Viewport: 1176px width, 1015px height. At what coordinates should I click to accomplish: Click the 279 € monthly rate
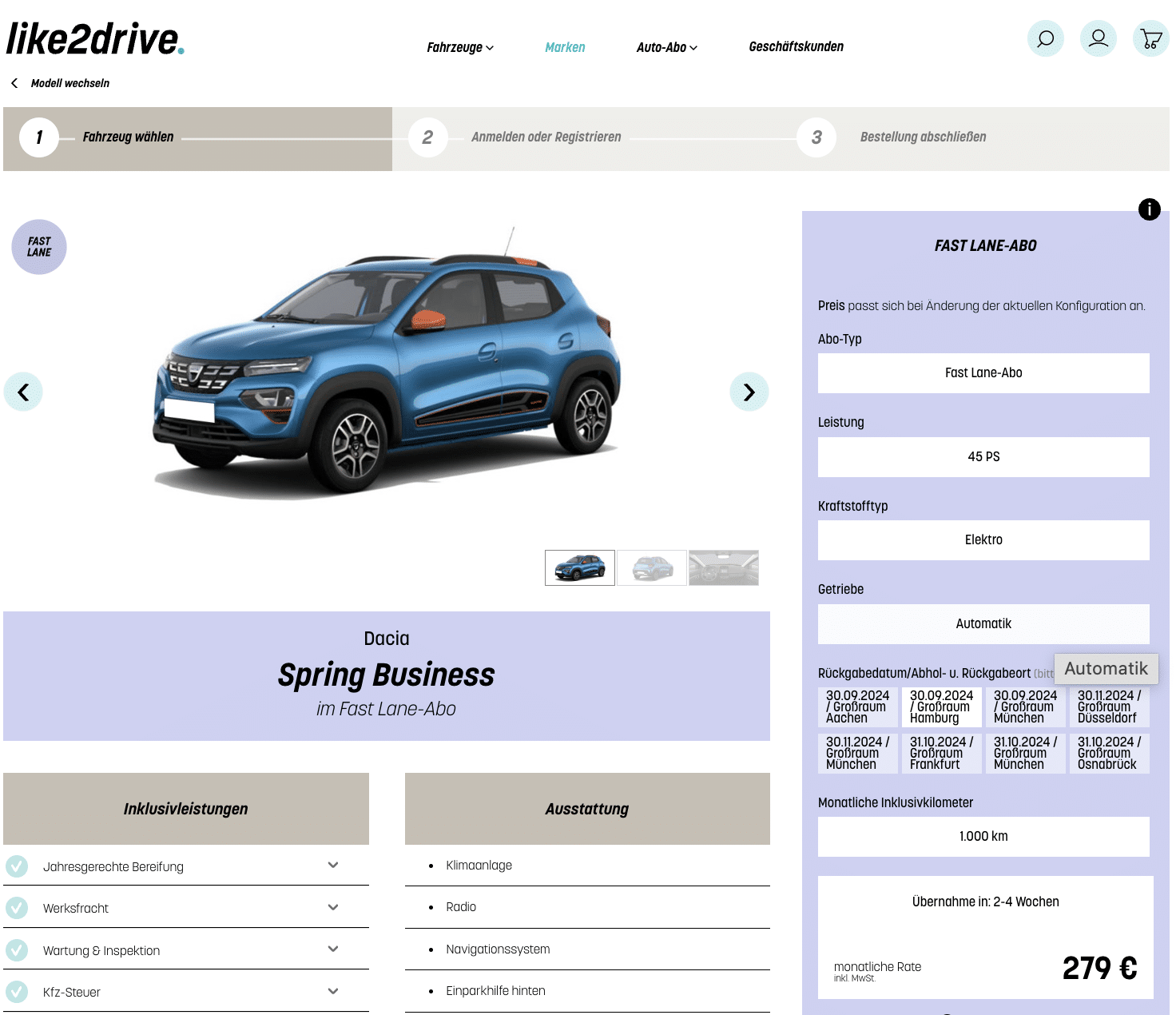point(1099,968)
